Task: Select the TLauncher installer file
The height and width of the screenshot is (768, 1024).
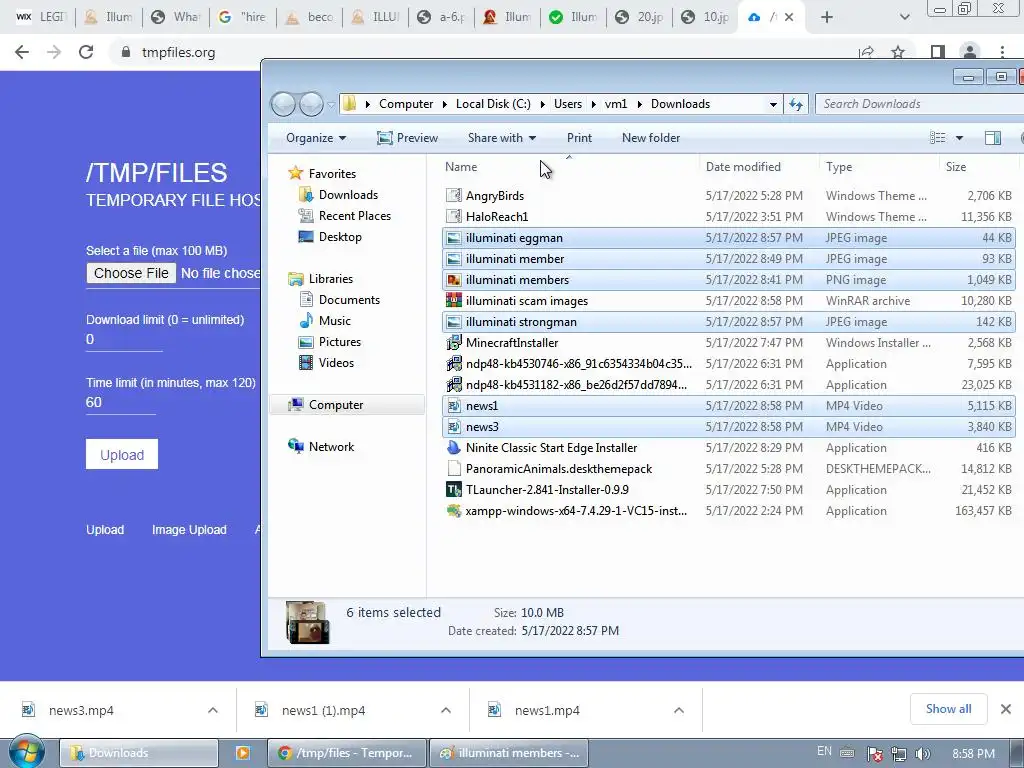Action: click(728, 490)
